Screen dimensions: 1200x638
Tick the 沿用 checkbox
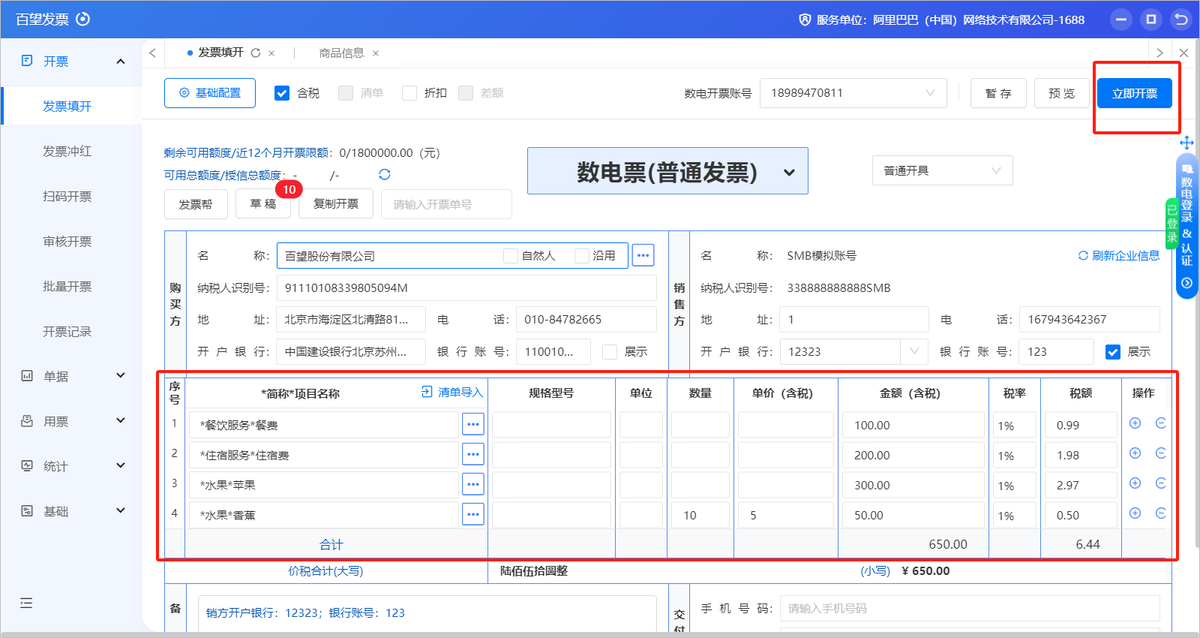click(582, 255)
